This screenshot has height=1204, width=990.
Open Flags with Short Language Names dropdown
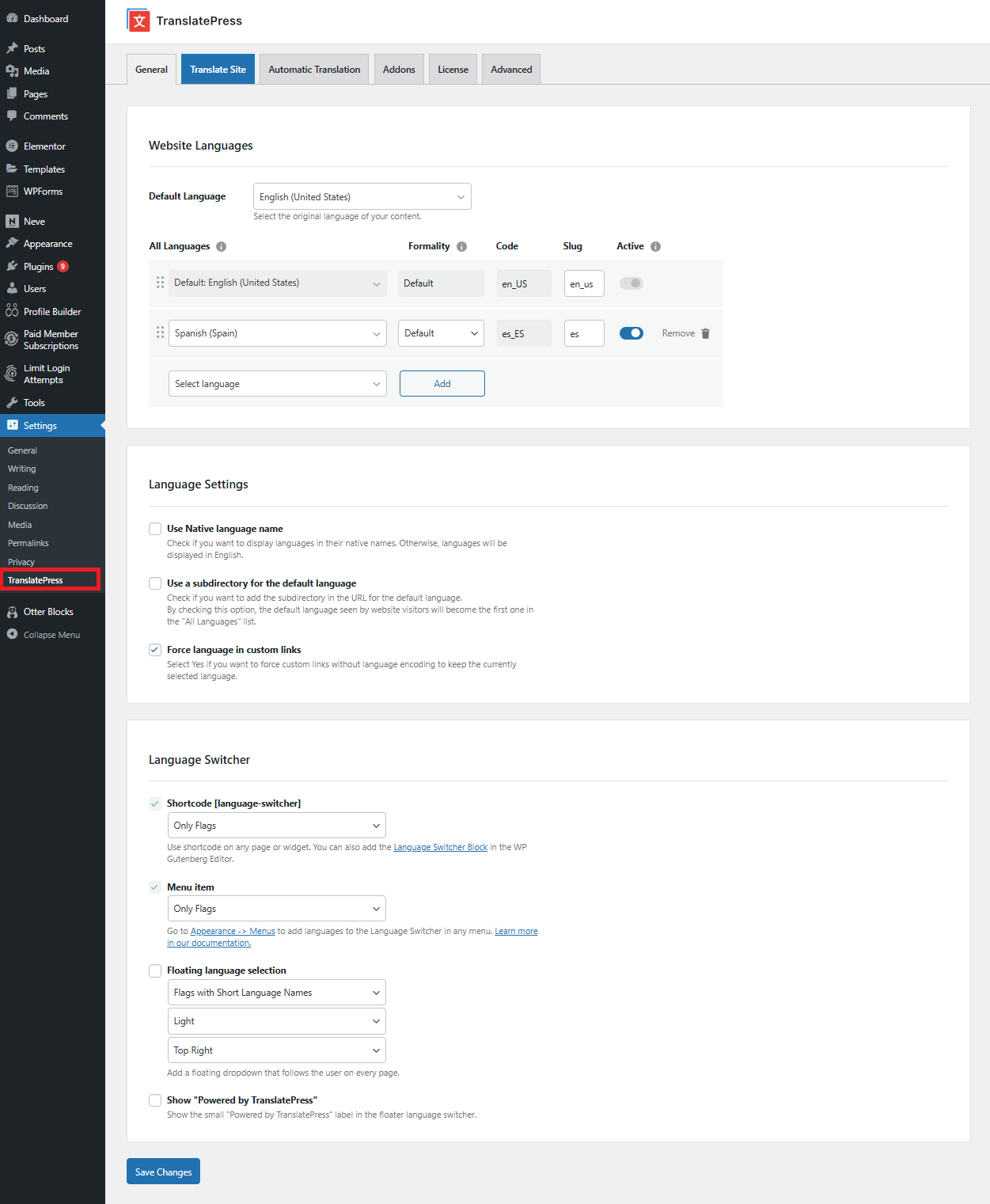(277, 993)
